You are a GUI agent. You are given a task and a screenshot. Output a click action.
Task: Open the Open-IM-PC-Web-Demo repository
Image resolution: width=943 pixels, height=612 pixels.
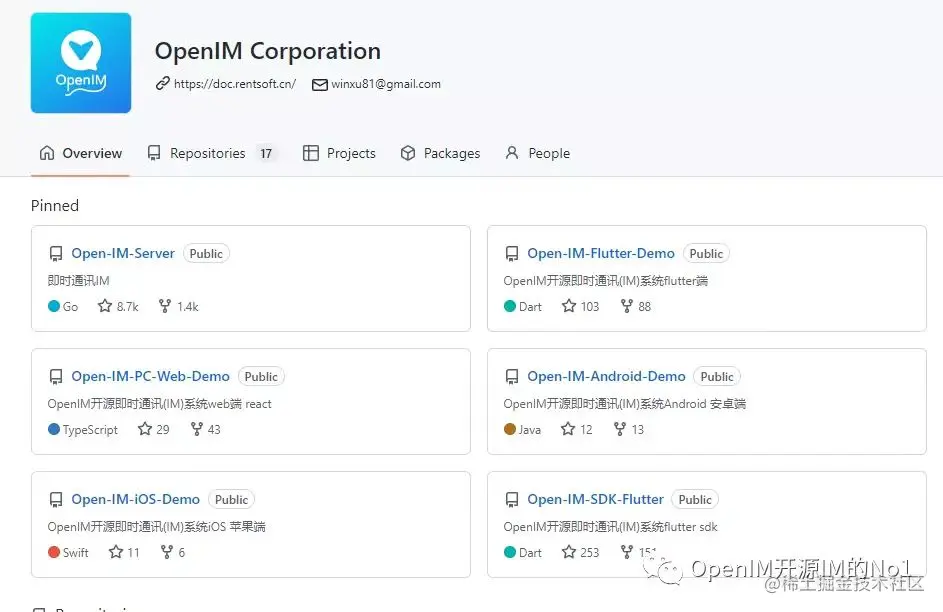(150, 376)
